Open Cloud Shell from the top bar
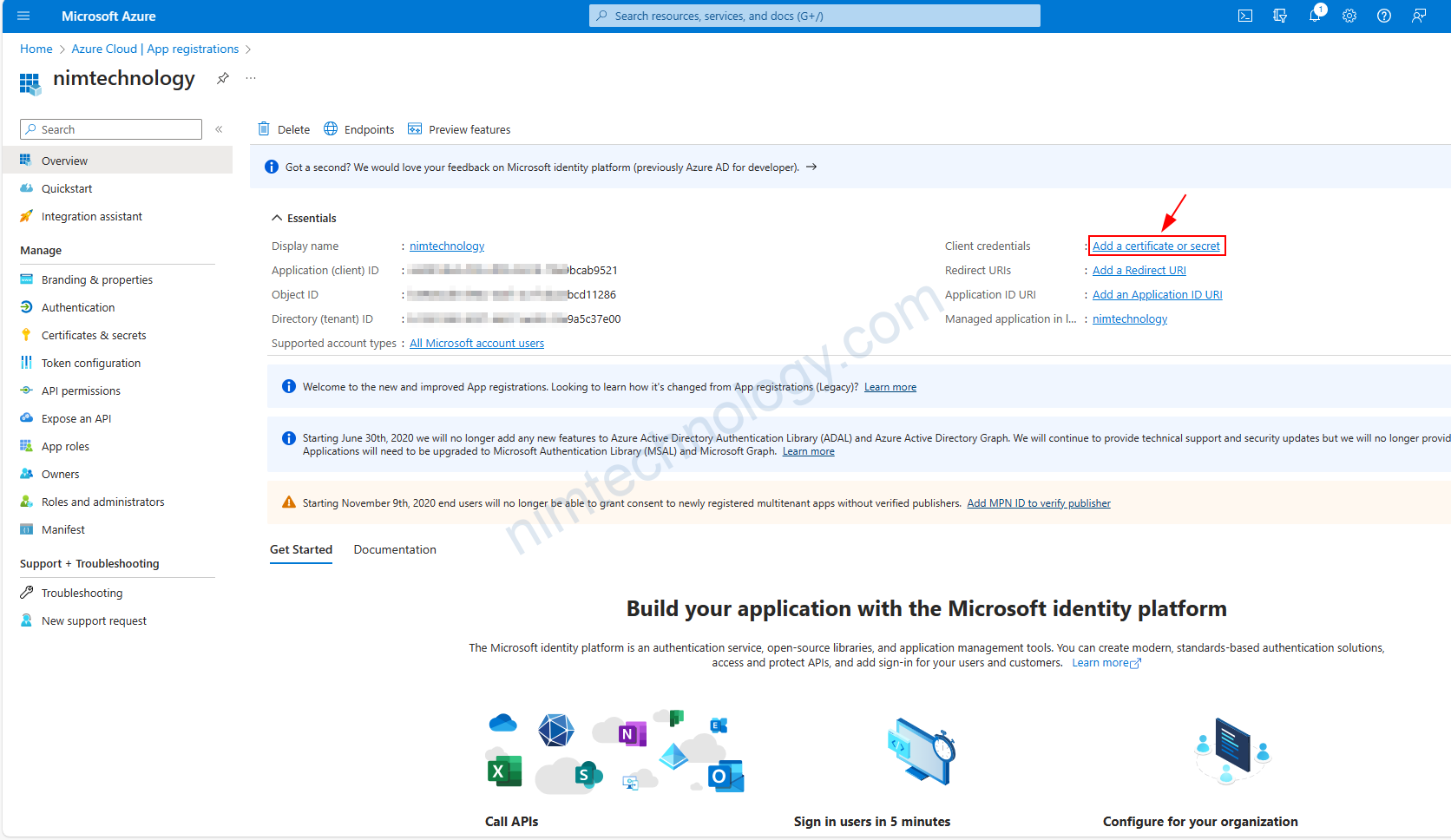 click(x=1244, y=16)
